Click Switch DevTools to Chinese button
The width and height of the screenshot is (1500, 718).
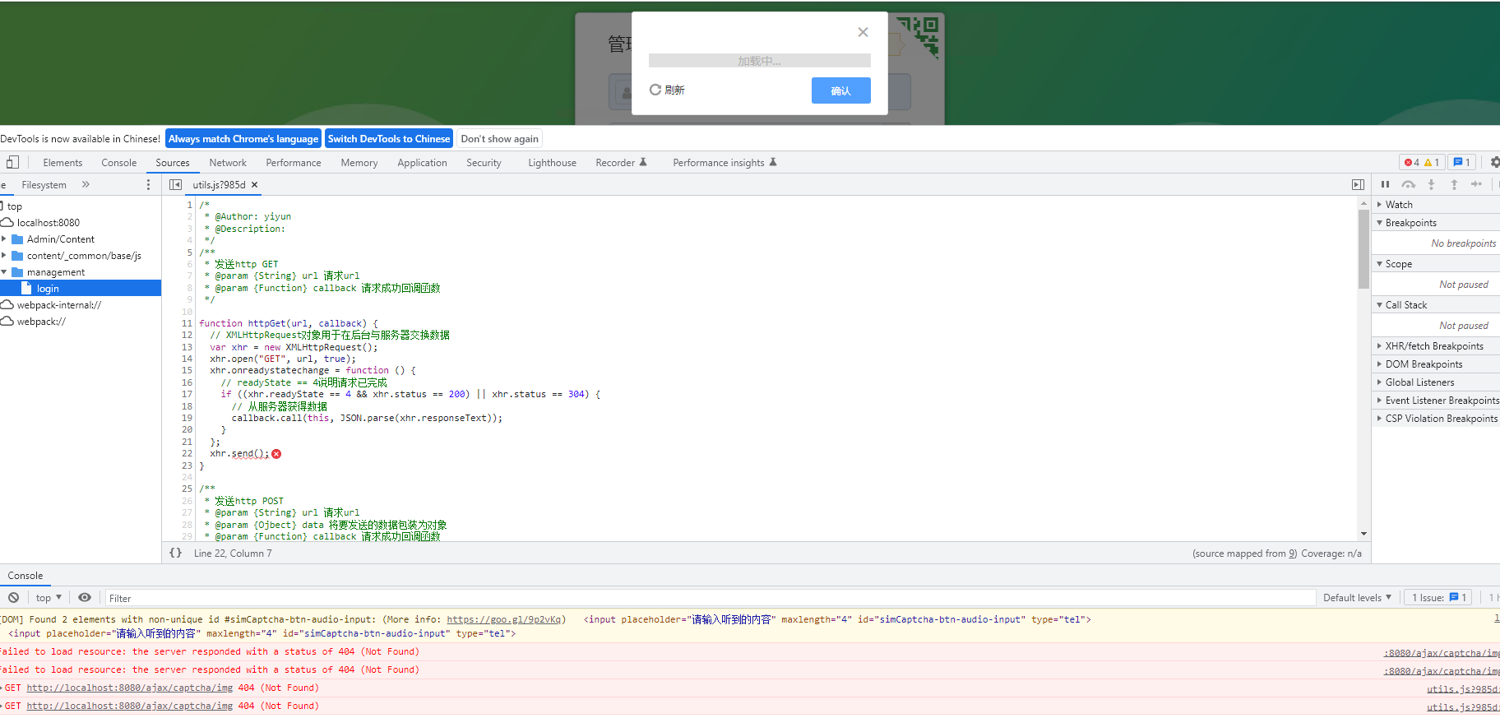(388, 139)
